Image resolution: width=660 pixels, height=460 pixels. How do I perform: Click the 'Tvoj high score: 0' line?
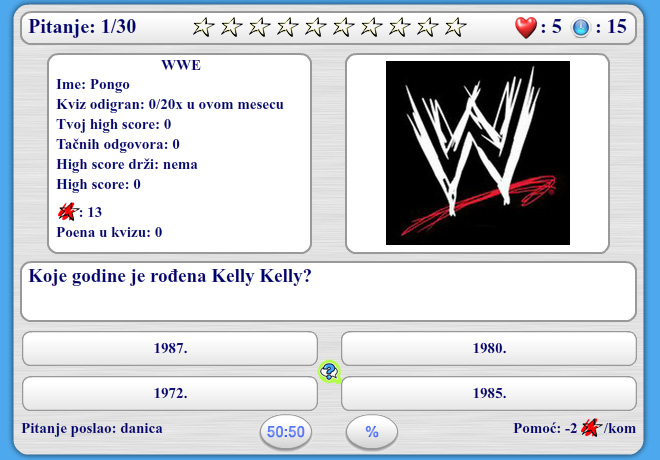coord(114,125)
